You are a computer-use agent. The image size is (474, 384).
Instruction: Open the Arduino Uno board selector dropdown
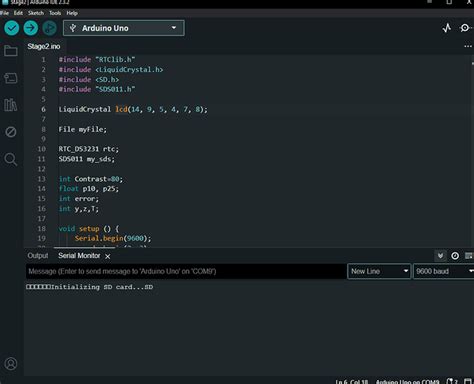point(124,28)
